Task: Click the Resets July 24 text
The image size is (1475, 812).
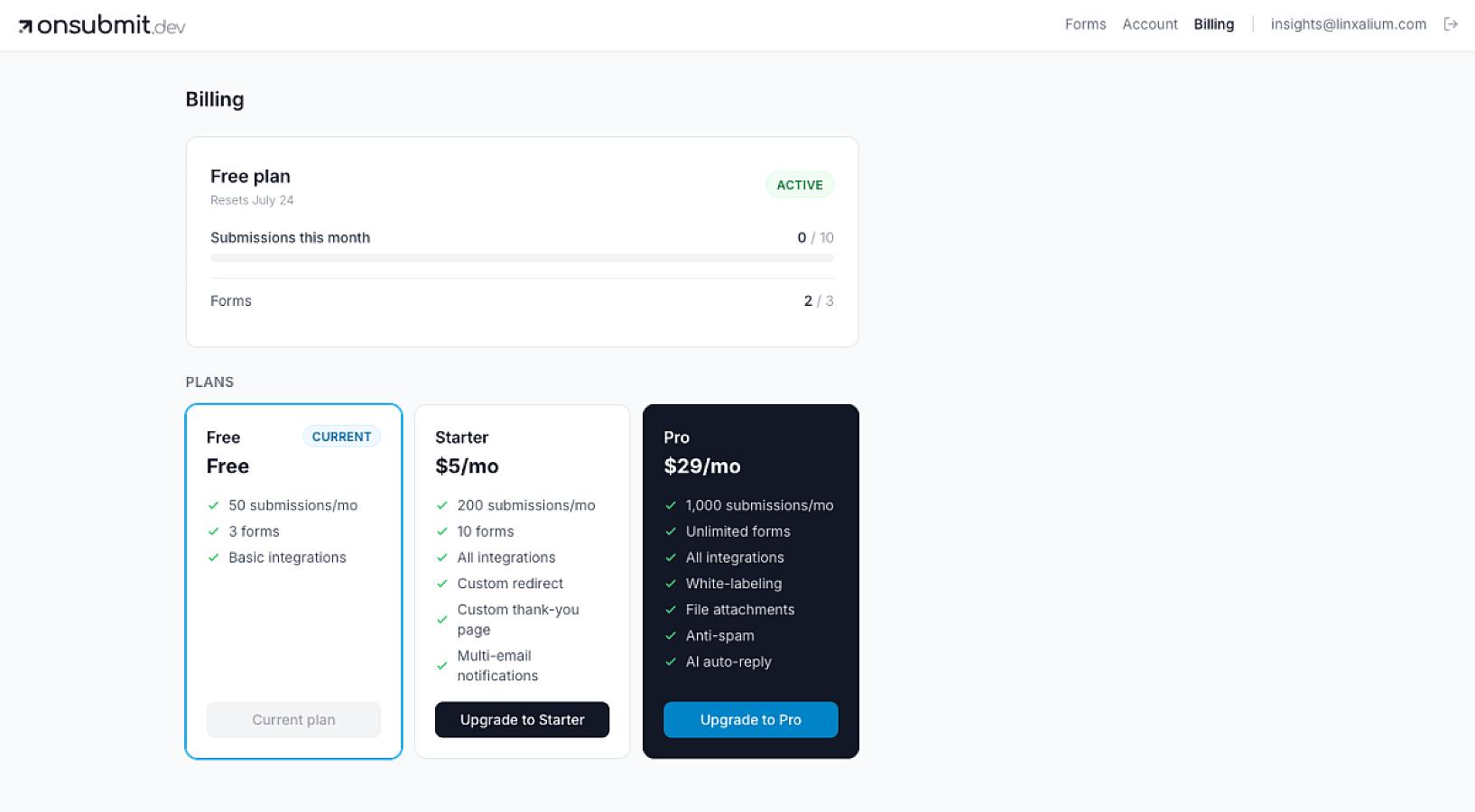Action: pyautogui.click(x=252, y=200)
